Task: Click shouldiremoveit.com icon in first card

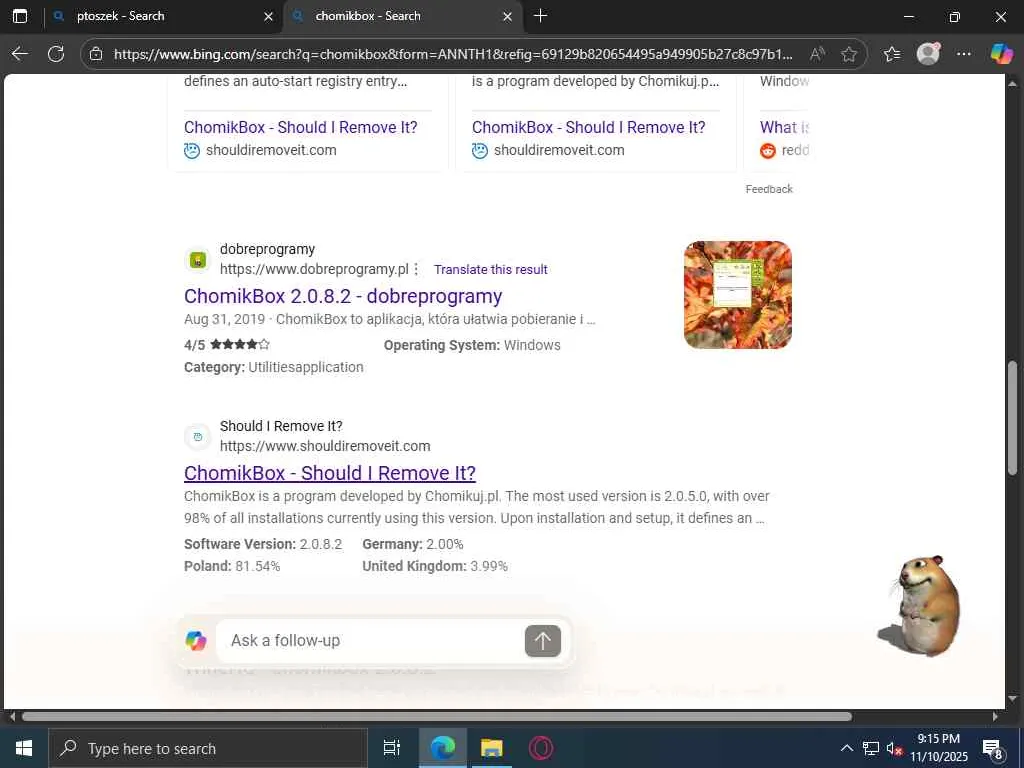Action: 191,150
